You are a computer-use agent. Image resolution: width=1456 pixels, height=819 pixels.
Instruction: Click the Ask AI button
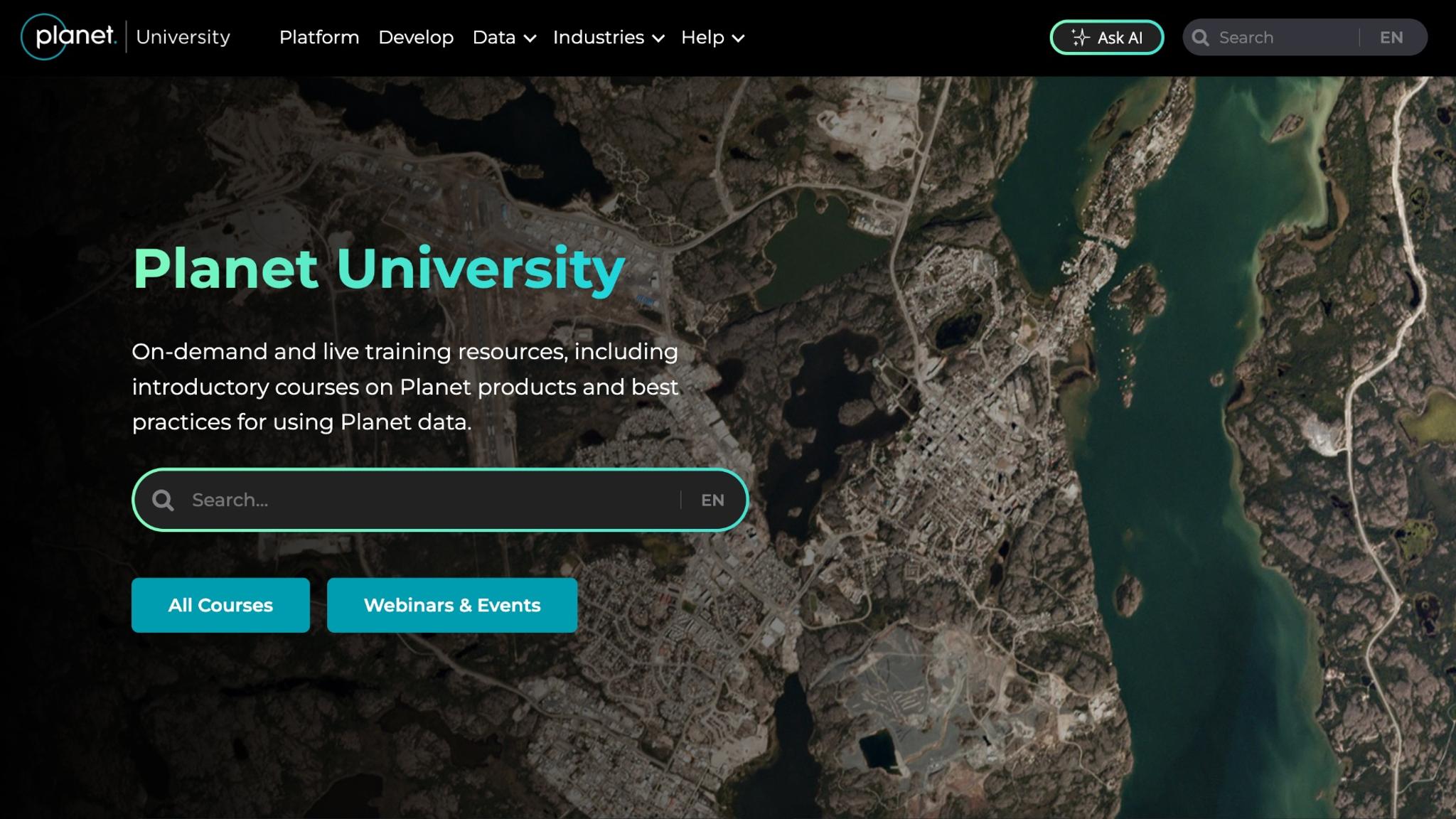1106,37
